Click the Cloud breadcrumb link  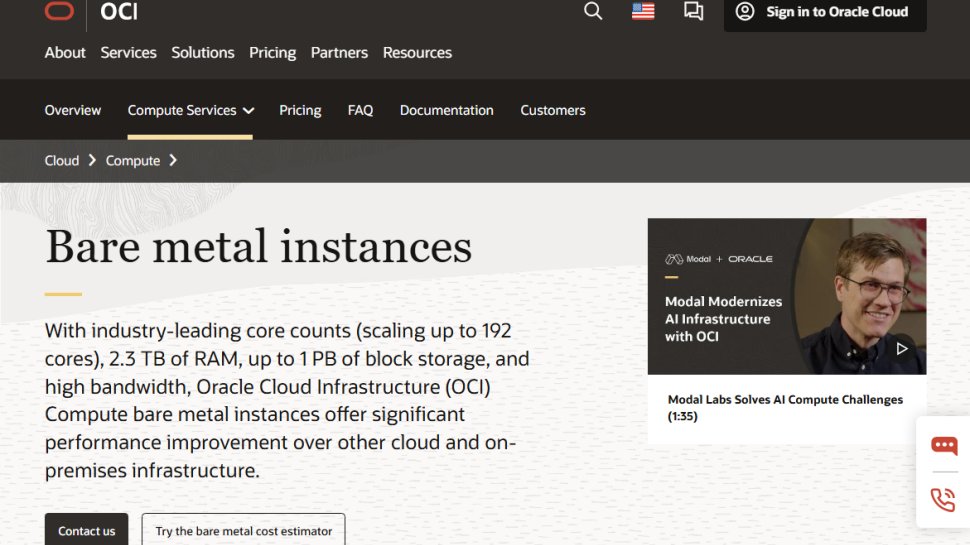[x=62, y=161]
